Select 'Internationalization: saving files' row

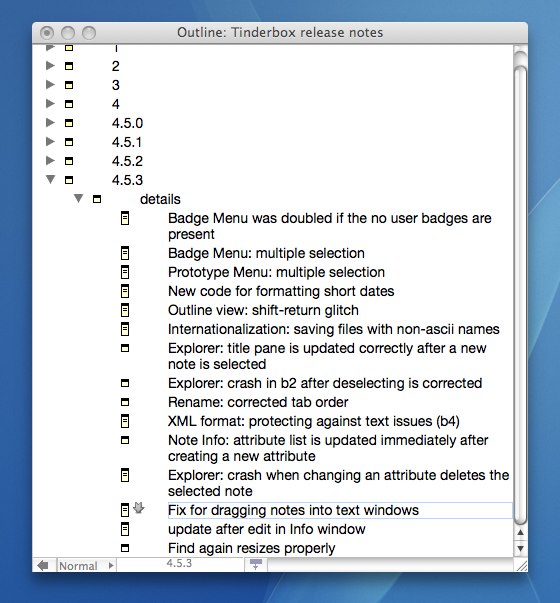333,329
